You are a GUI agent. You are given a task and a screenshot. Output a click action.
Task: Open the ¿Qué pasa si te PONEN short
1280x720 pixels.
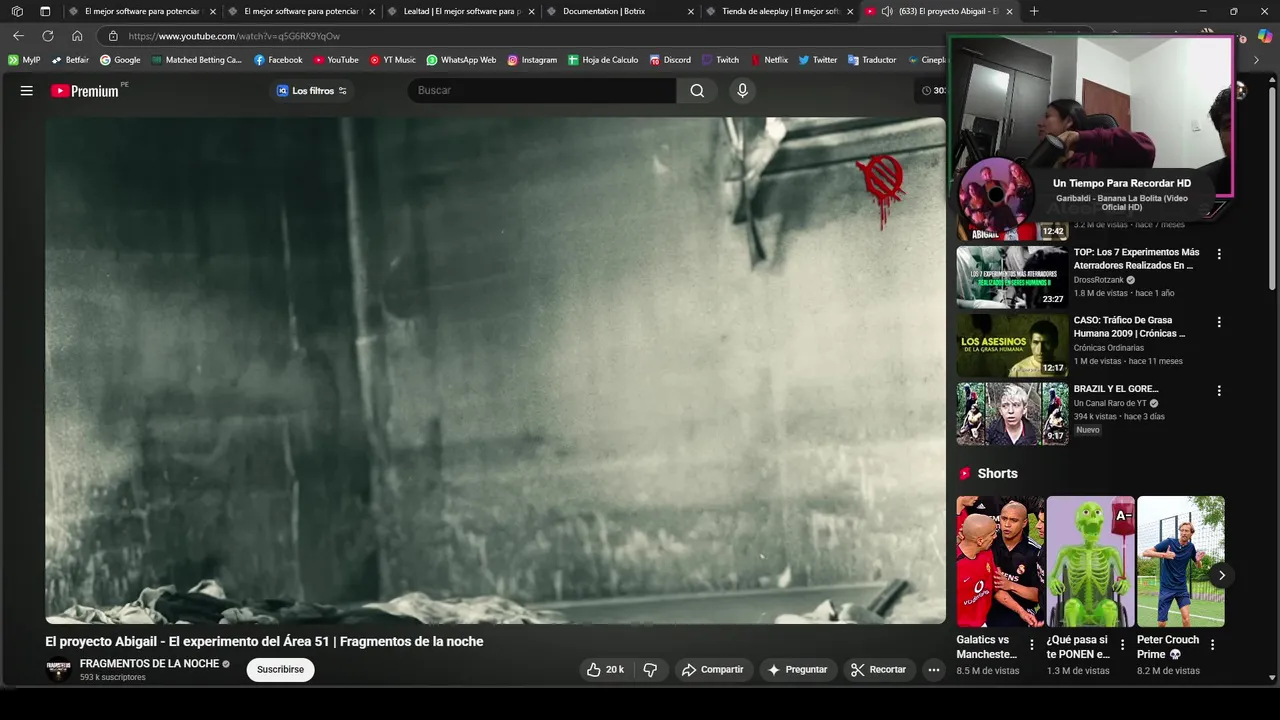[1090, 561]
